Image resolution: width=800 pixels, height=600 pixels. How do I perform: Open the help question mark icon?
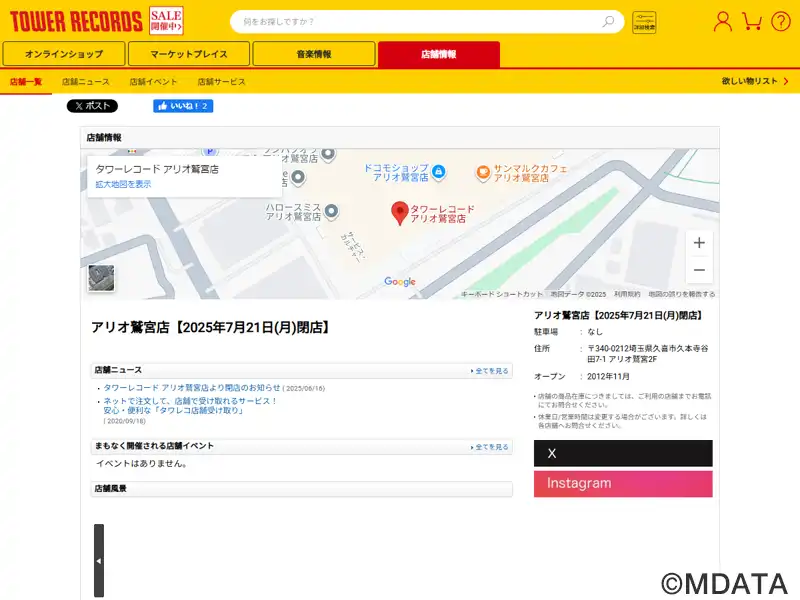tap(781, 22)
